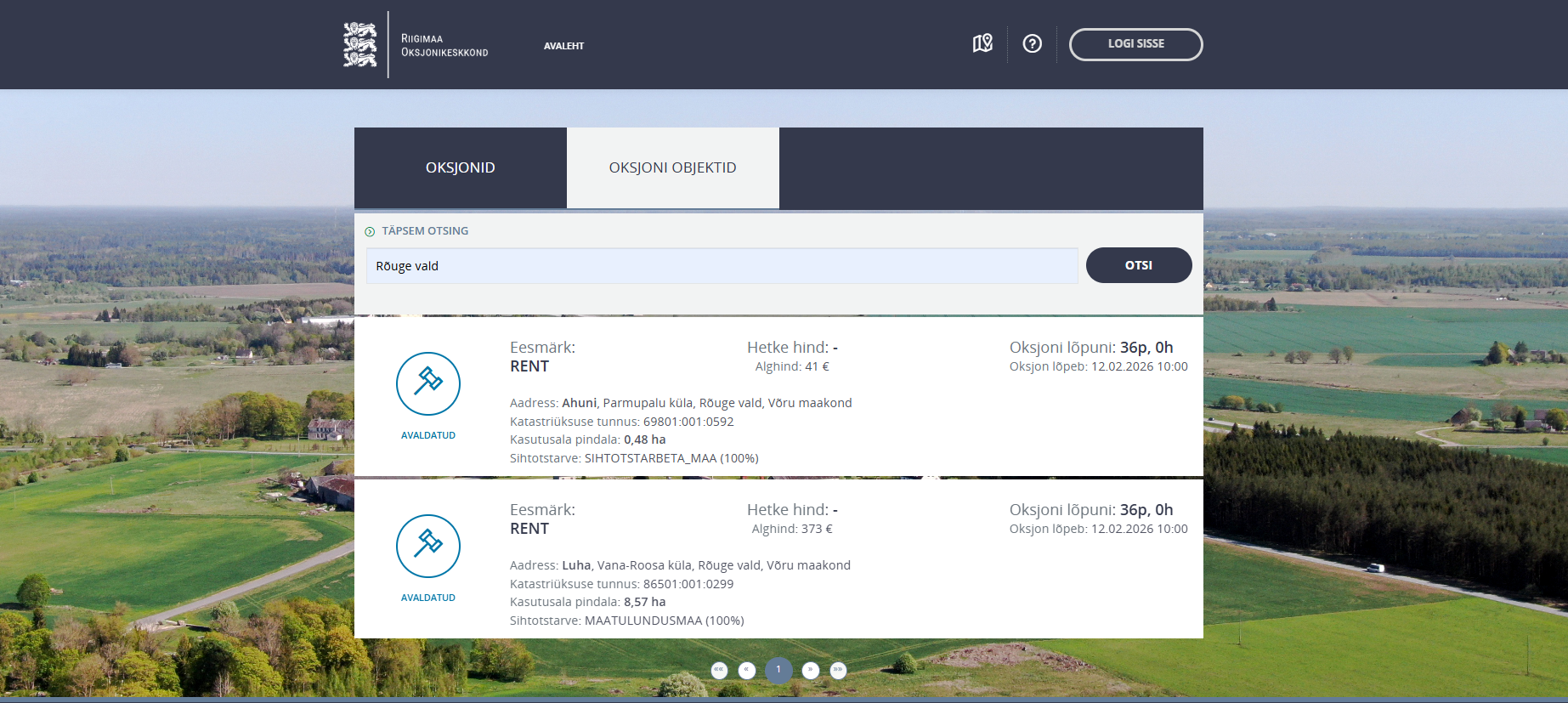This screenshot has width=1568, height=703.
Task: Switch to the Oksjonid tab
Action: pyautogui.click(x=460, y=167)
